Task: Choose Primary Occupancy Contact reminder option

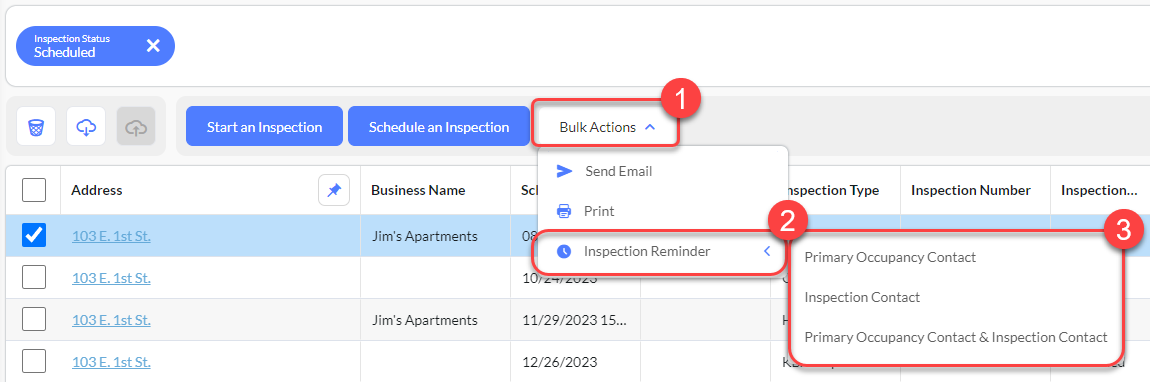Action: coord(890,257)
